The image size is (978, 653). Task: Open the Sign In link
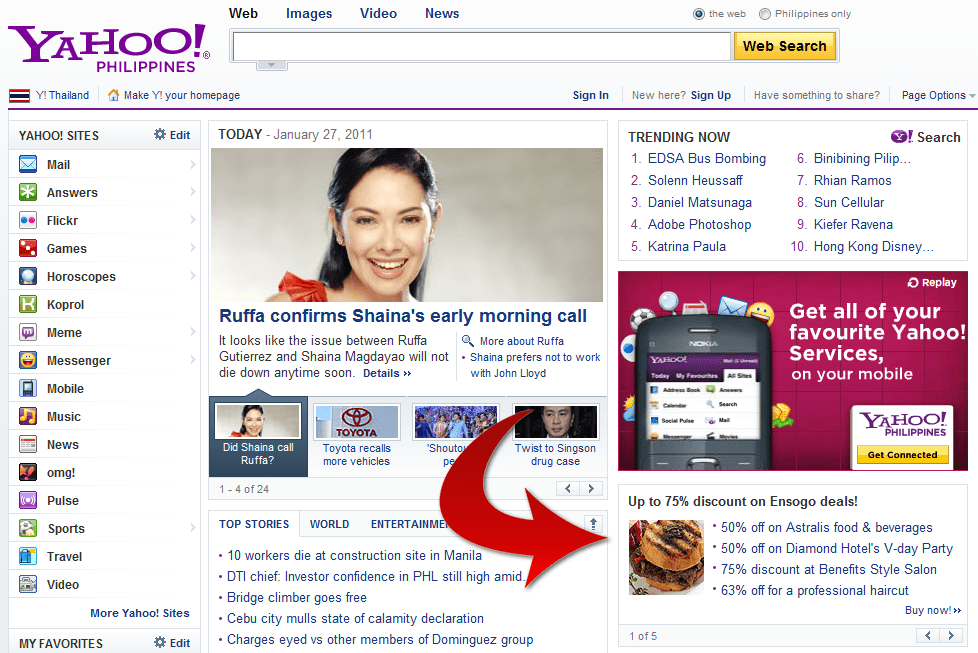[590, 95]
